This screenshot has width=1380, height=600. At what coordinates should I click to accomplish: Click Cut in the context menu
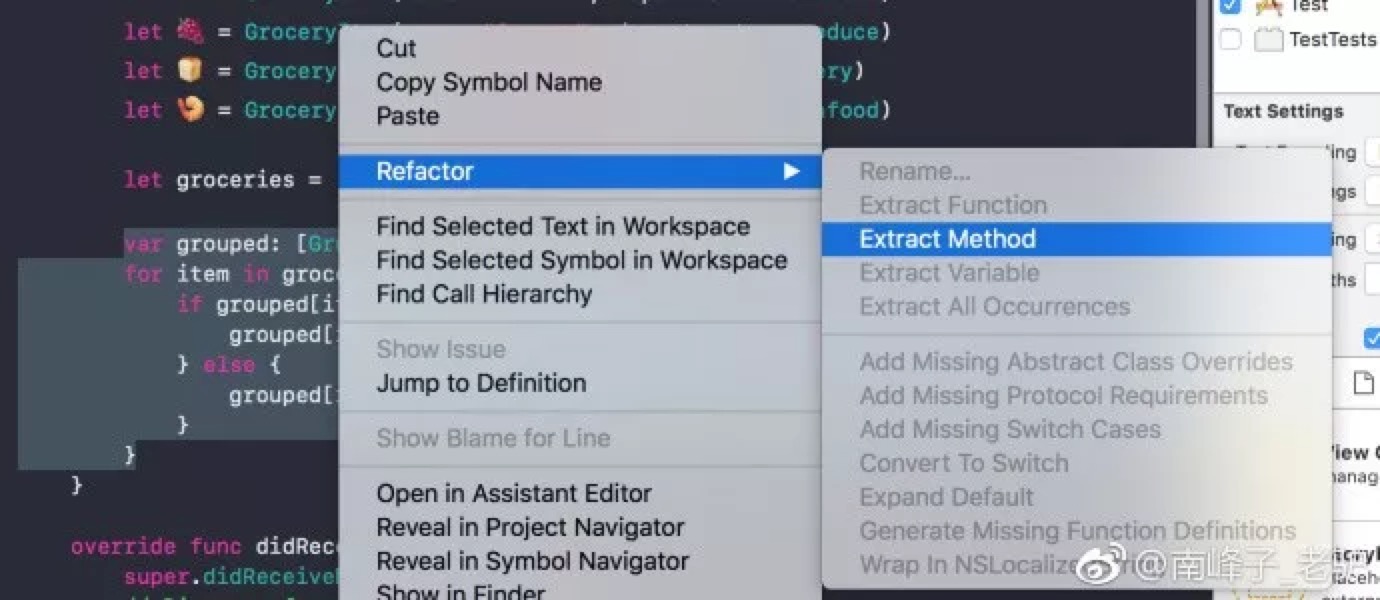point(396,48)
